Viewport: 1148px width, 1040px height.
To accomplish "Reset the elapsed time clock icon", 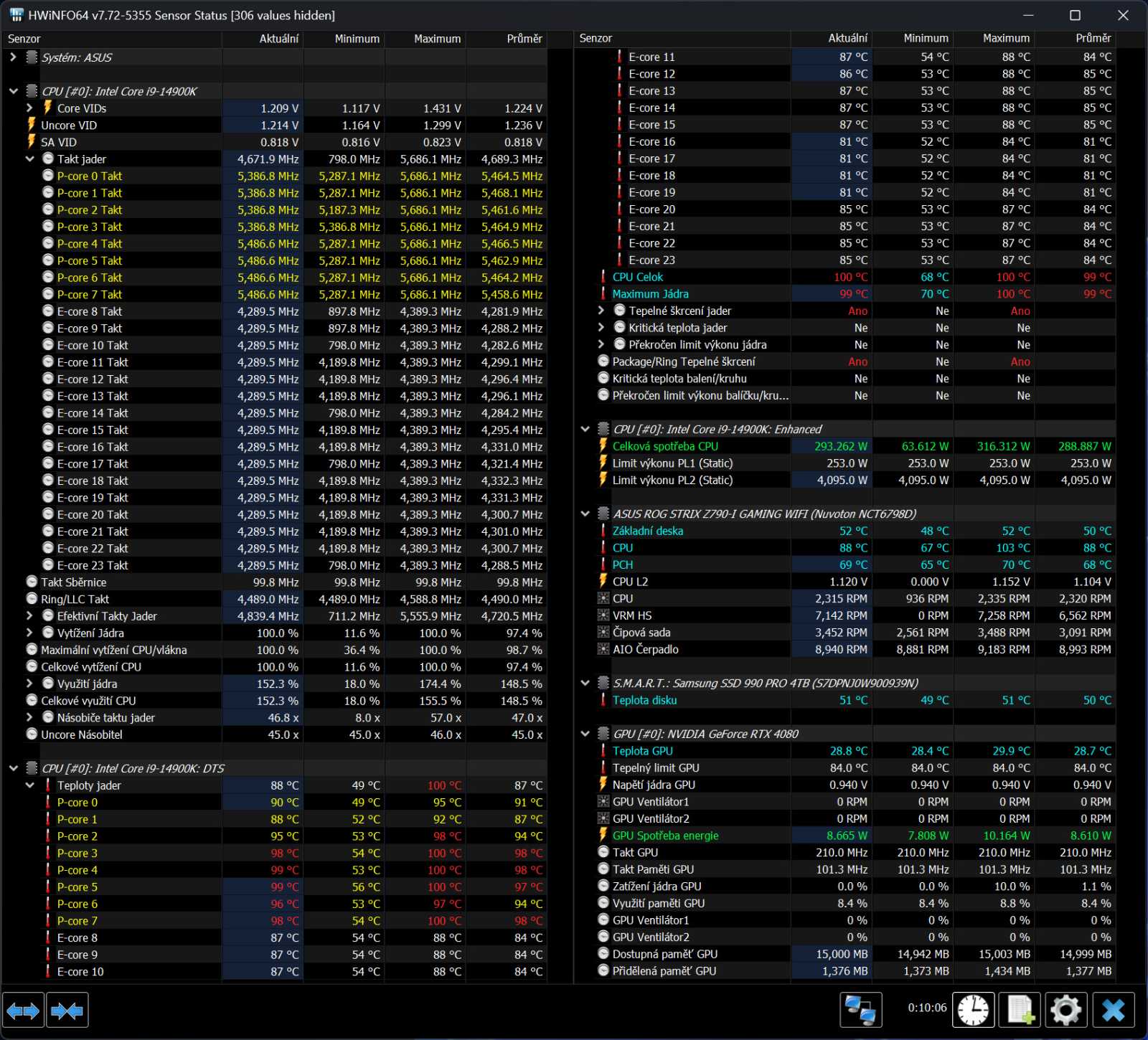I will (x=974, y=1011).
